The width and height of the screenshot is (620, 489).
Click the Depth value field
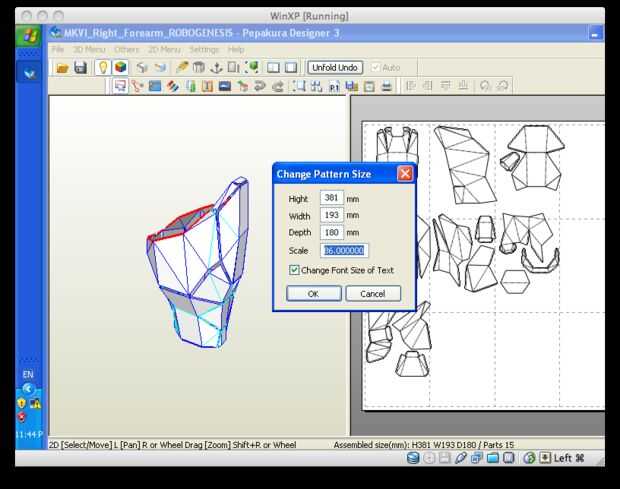click(332, 232)
